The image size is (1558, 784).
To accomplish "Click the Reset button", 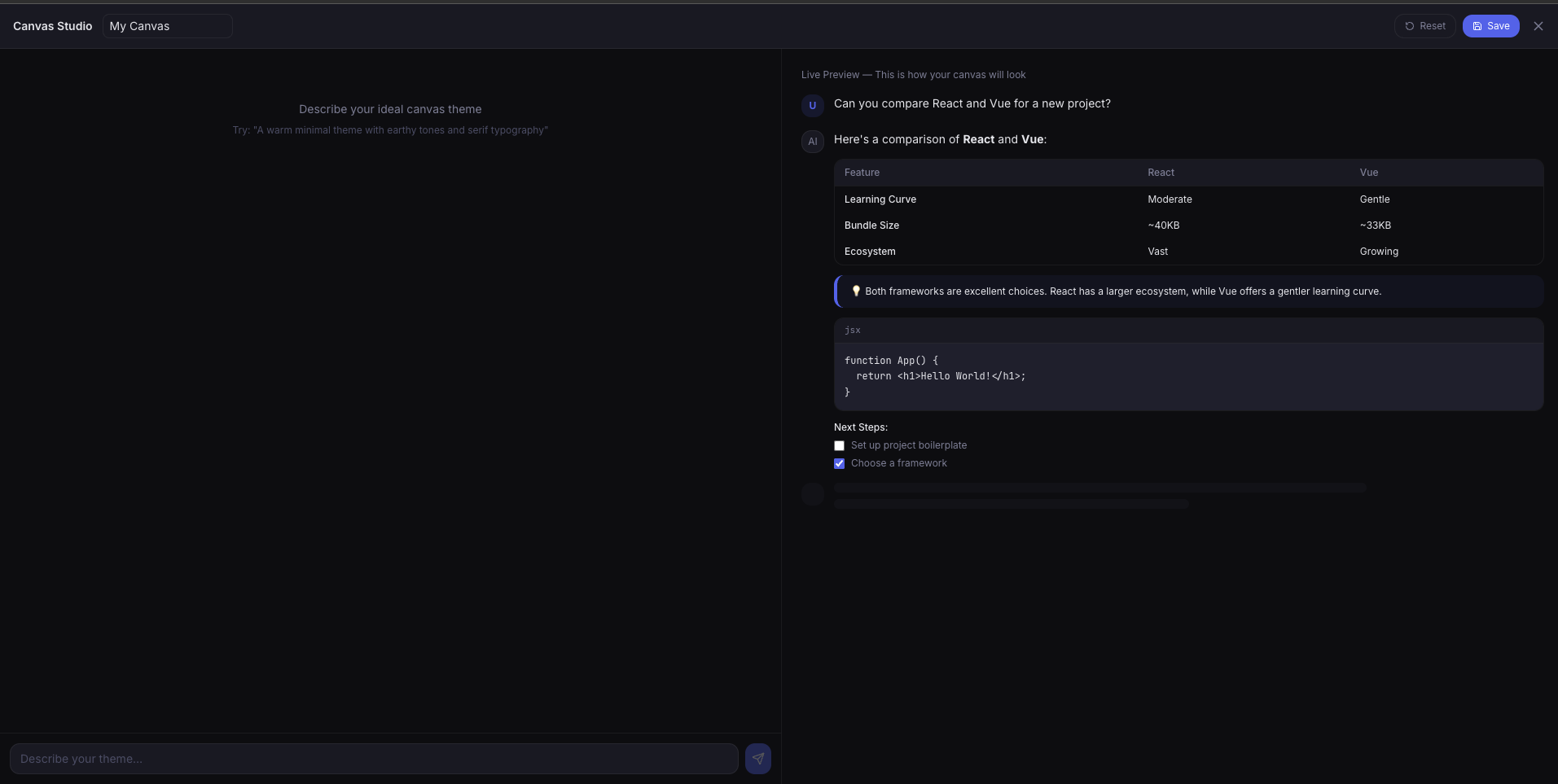I will pos(1424,26).
